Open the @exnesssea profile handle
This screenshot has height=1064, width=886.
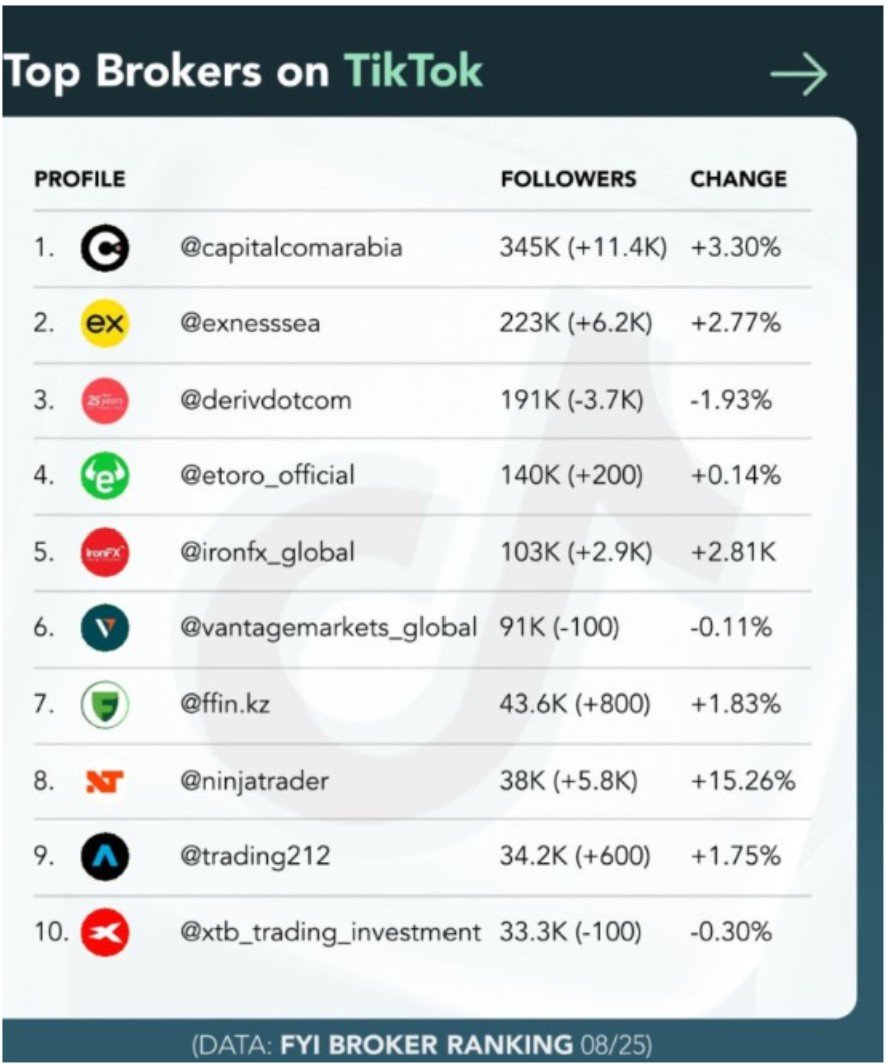(250, 324)
